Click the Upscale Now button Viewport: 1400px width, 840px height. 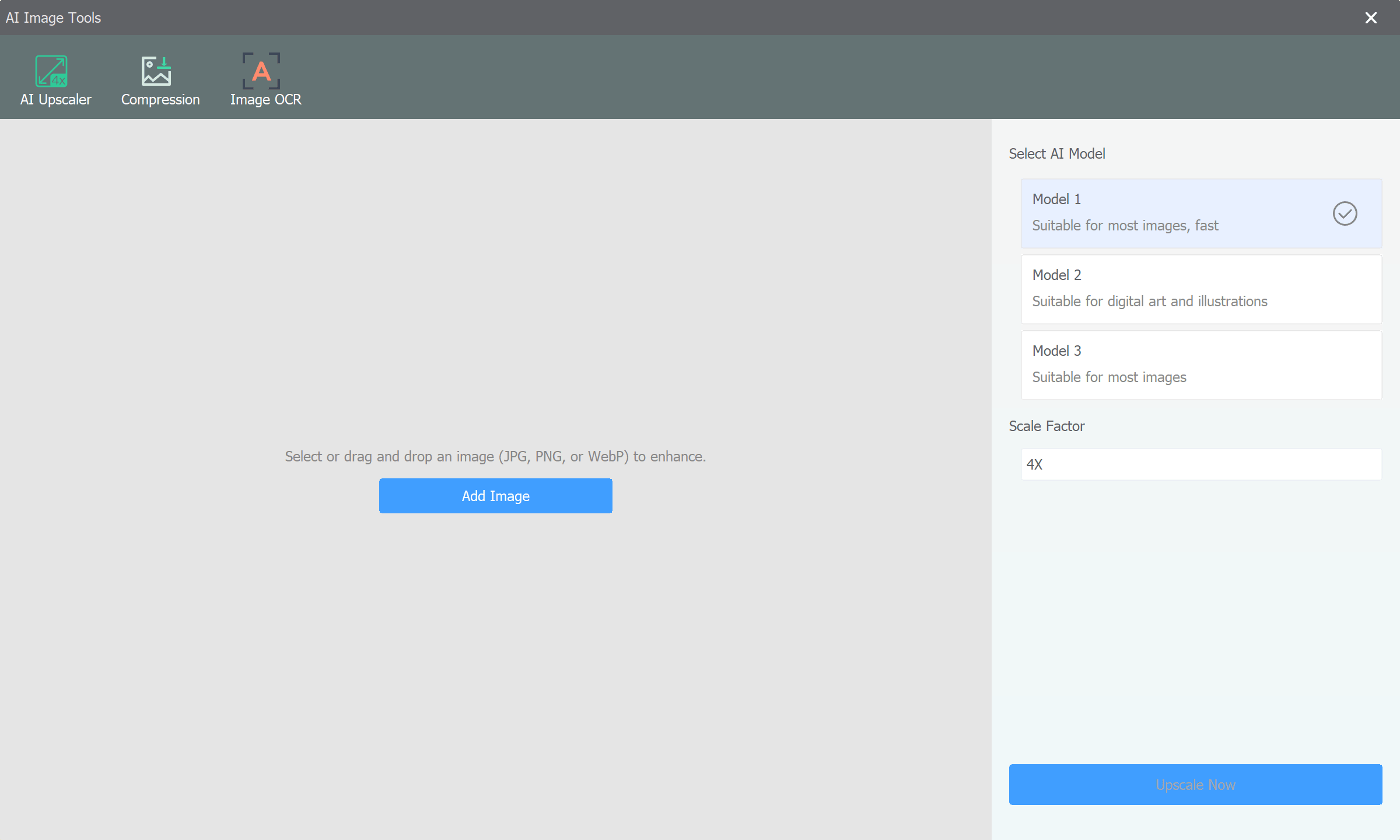1195,785
